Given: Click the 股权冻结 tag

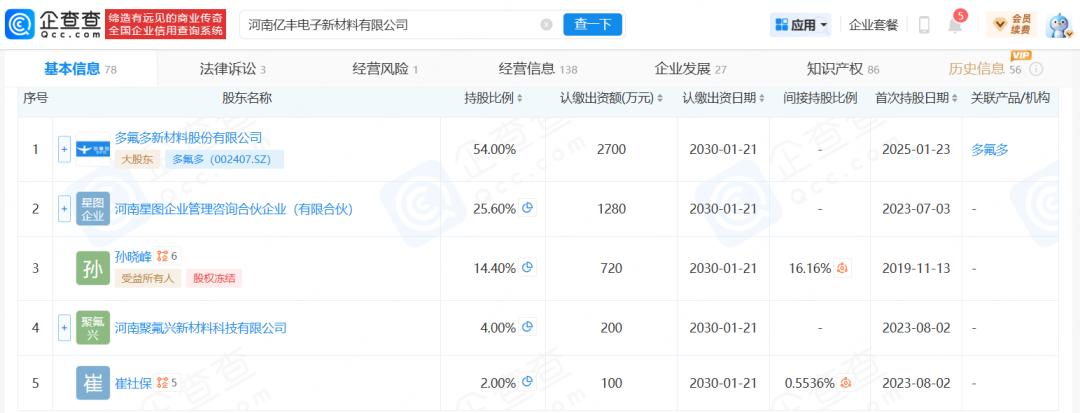Looking at the screenshot, I should pyautogui.click(x=214, y=278).
